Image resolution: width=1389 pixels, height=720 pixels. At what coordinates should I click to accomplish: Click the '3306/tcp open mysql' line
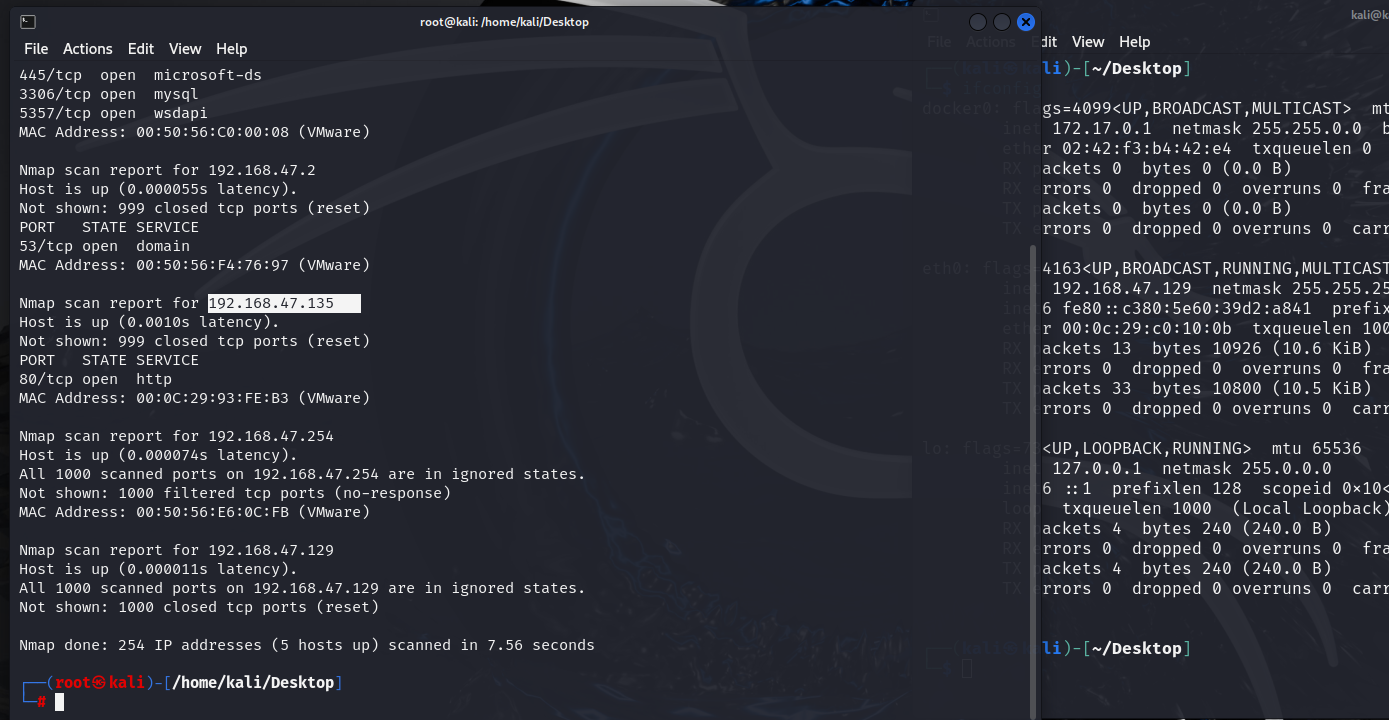point(109,94)
